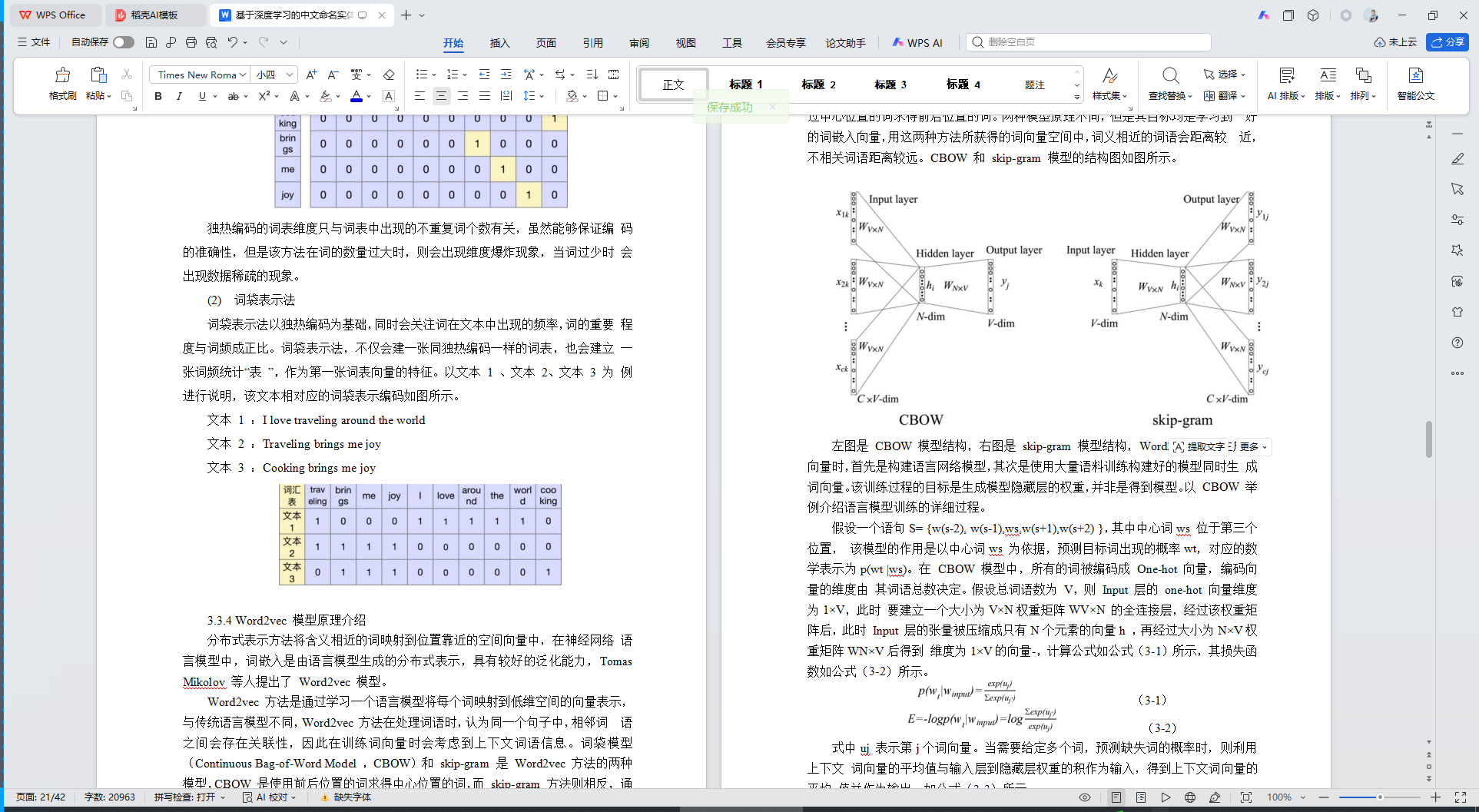Viewport: 1479px width, 812px height.
Task: Click the font color red A swatch
Action: tap(356, 96)
